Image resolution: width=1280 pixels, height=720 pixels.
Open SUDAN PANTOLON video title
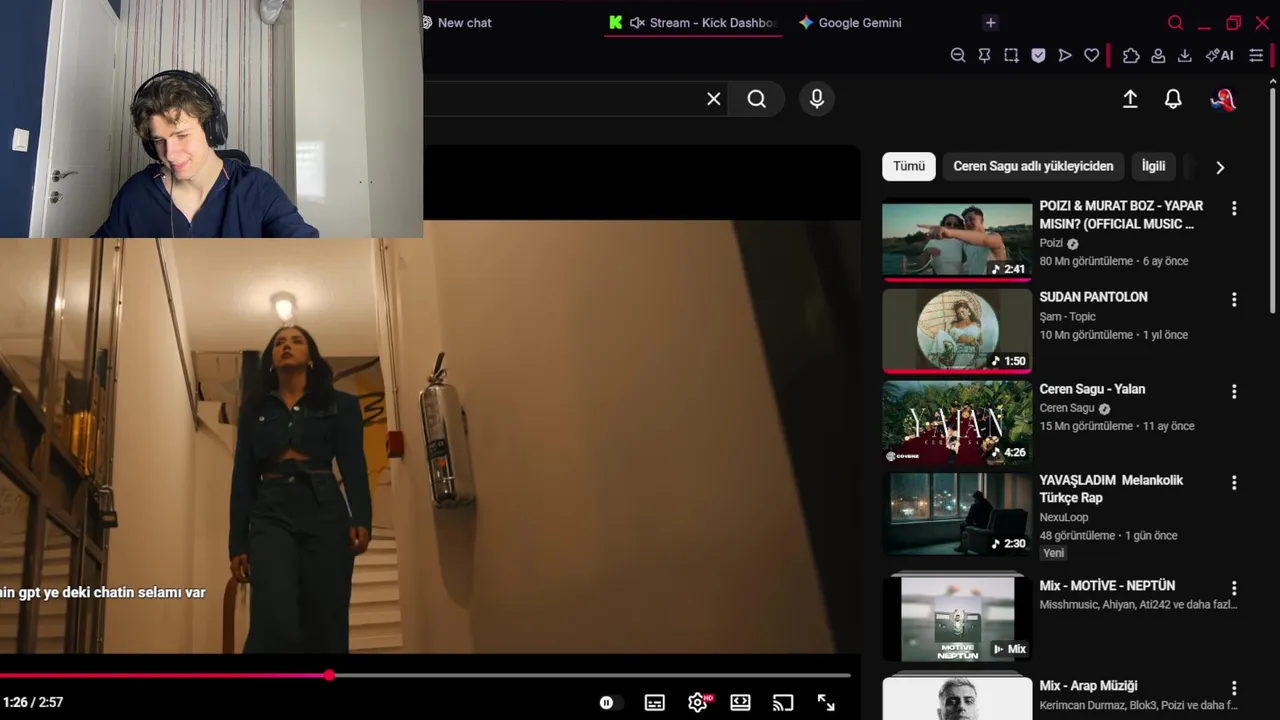[1093, 297]
